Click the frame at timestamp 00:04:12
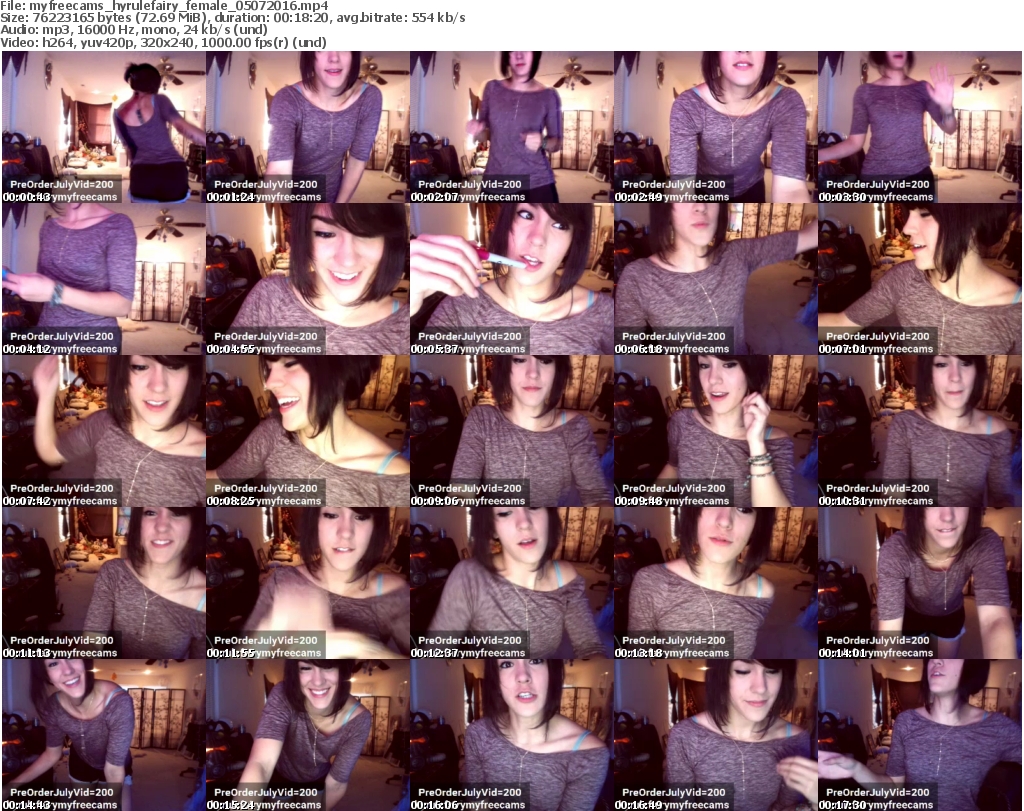 (104, 279)
